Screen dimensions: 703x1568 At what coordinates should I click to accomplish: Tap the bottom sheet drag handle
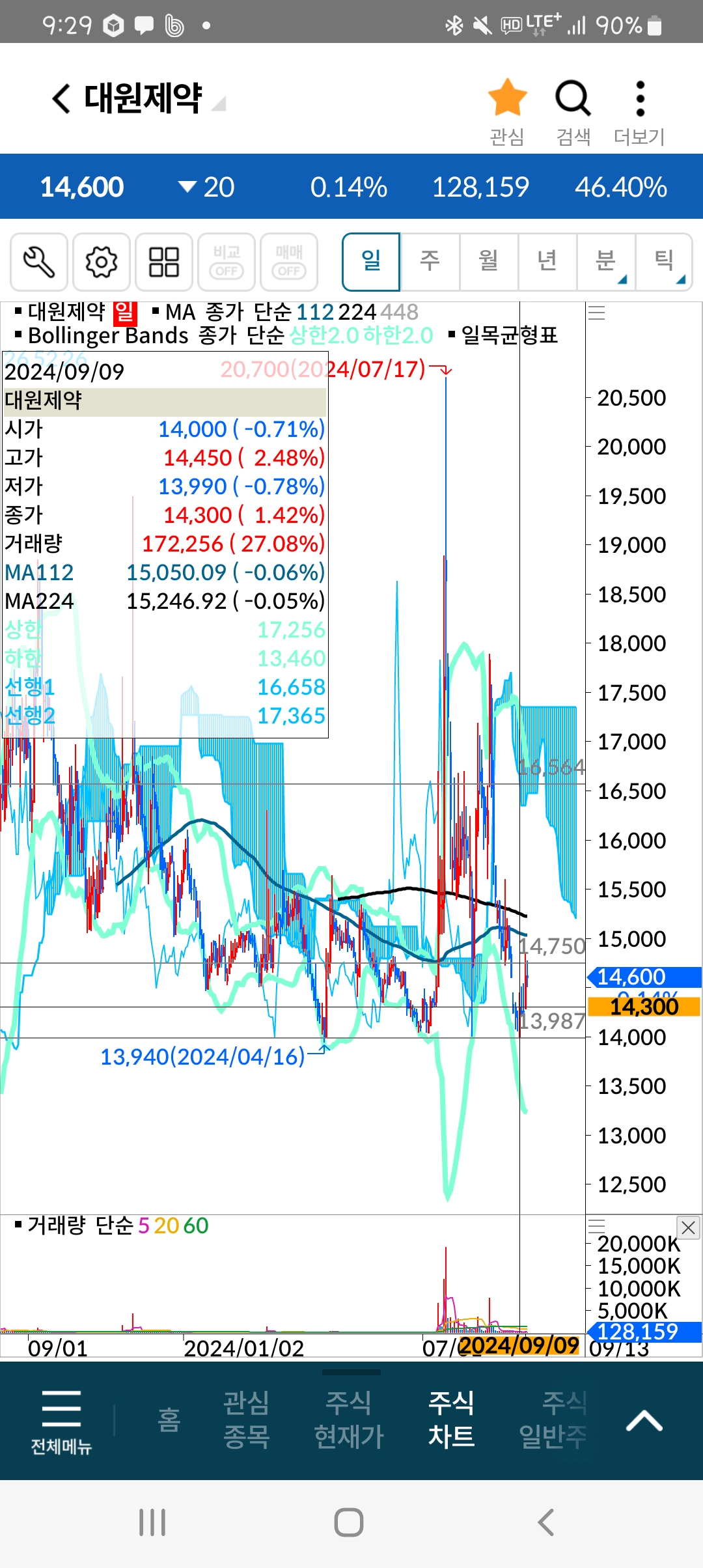pos(351,1372)
